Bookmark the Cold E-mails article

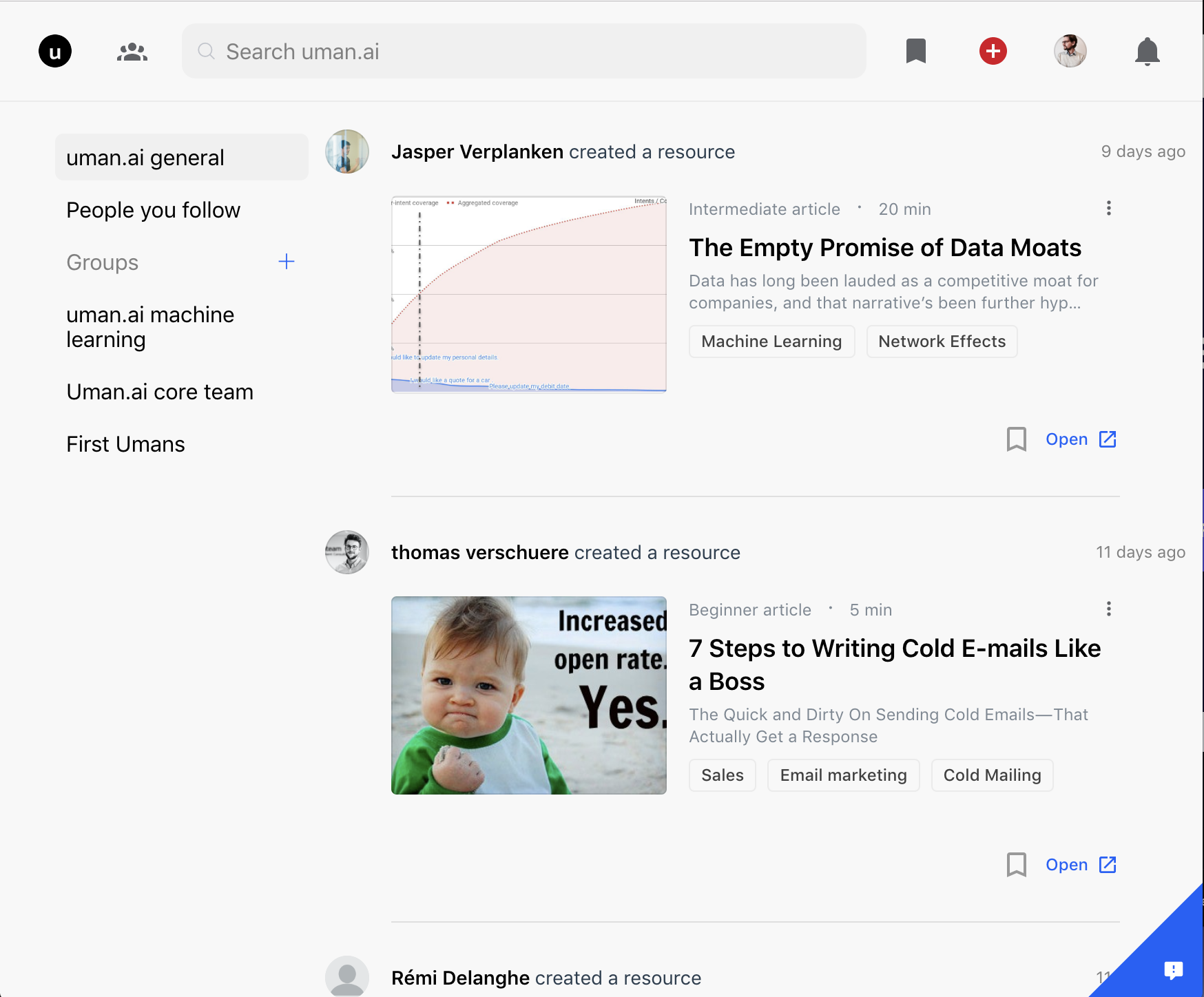[x=1016, y=865]
